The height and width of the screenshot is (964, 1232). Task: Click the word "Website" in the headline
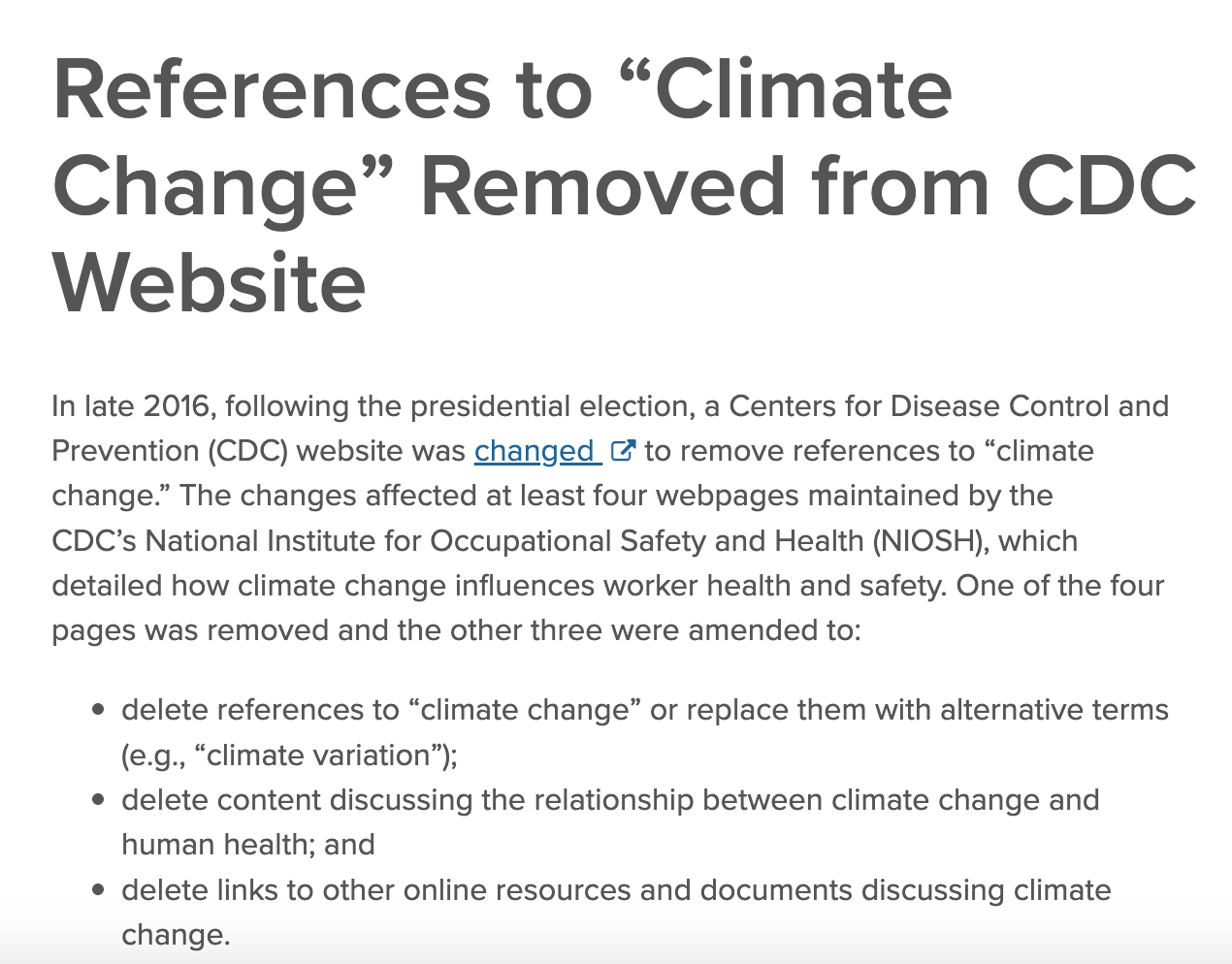tap(210, 283)
